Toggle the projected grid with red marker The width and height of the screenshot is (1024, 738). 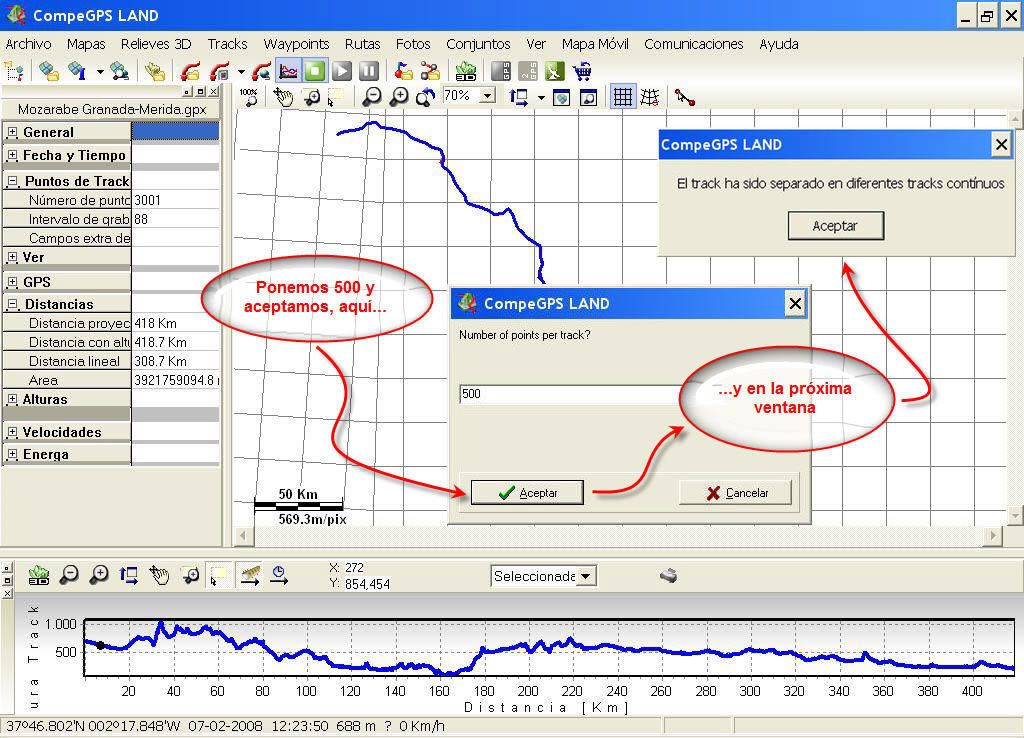650,97
